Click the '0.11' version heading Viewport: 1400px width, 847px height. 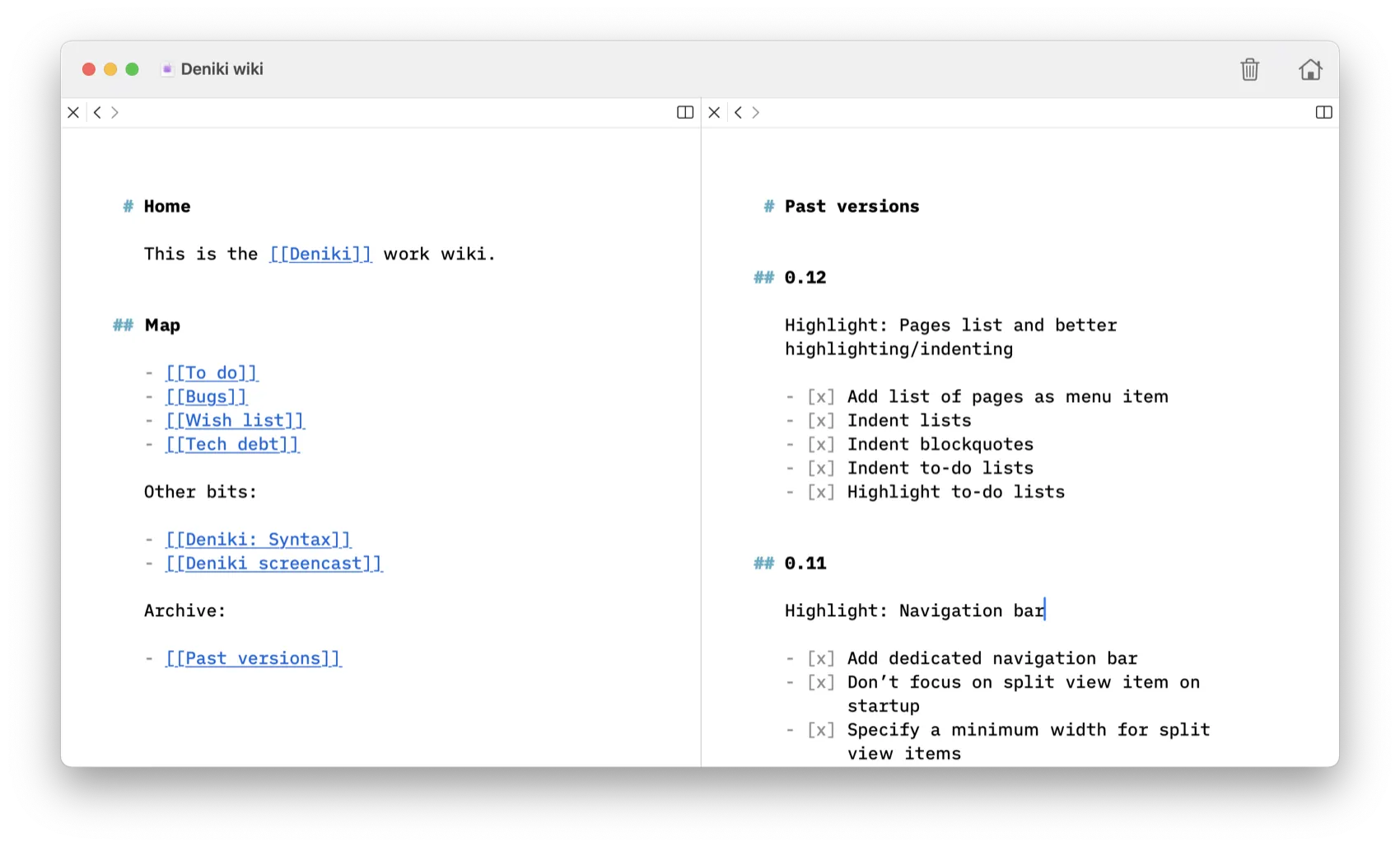(805, 564)
